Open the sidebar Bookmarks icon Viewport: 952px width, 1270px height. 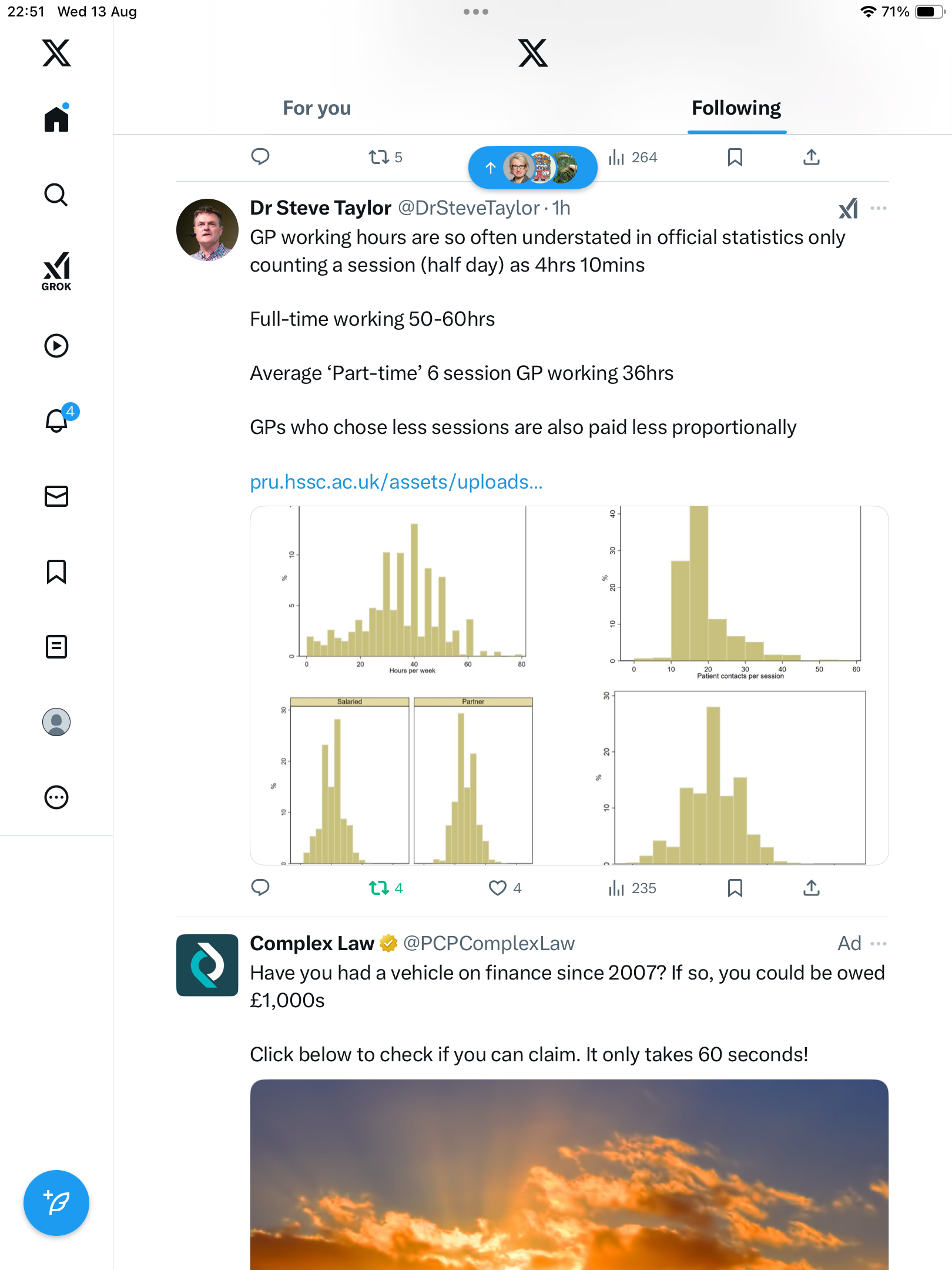(x=56, y=571)
